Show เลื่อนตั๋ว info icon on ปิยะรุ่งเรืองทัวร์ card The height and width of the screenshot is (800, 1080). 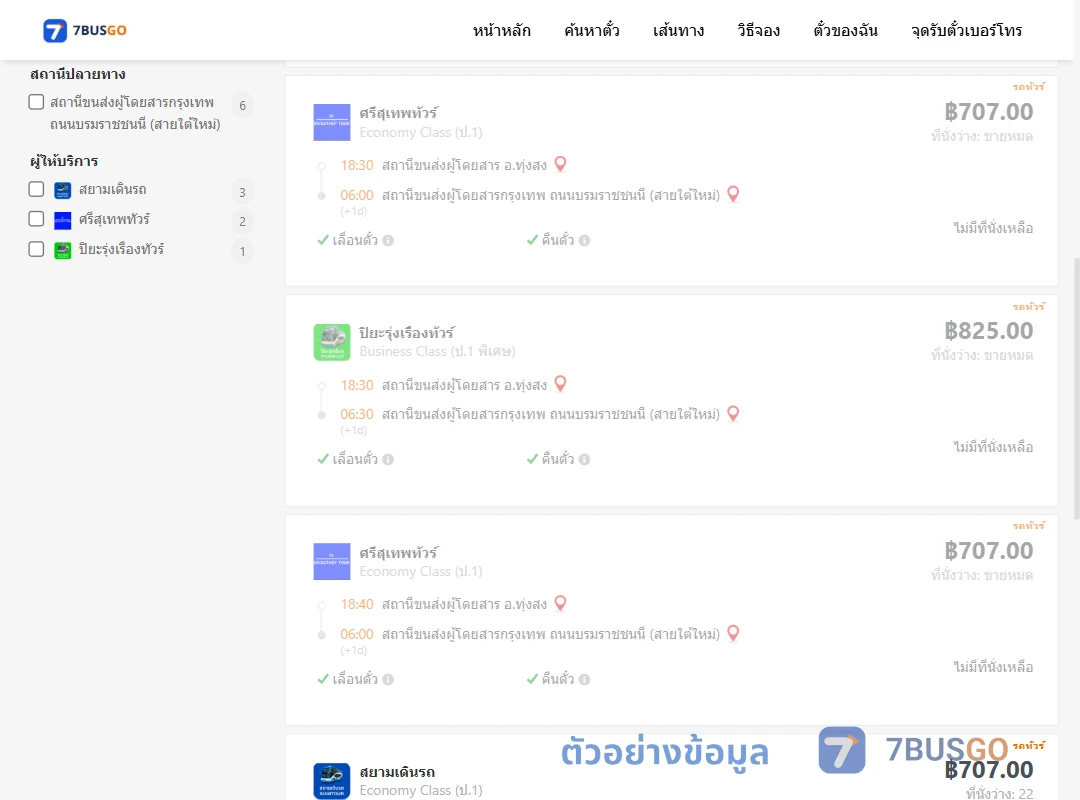[388, 460]
